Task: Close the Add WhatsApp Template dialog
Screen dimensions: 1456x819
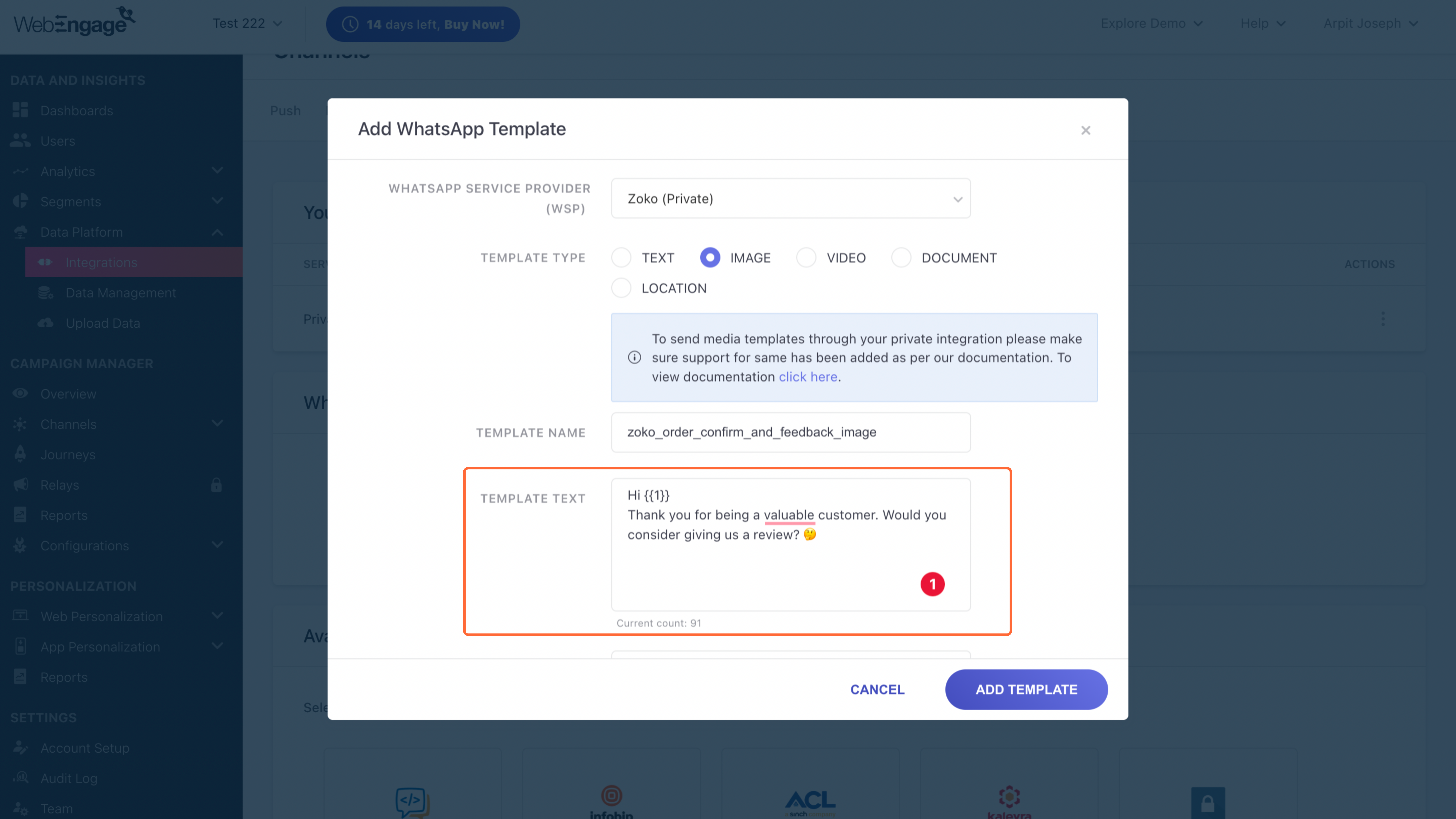Action: [x=1085, y=131]
